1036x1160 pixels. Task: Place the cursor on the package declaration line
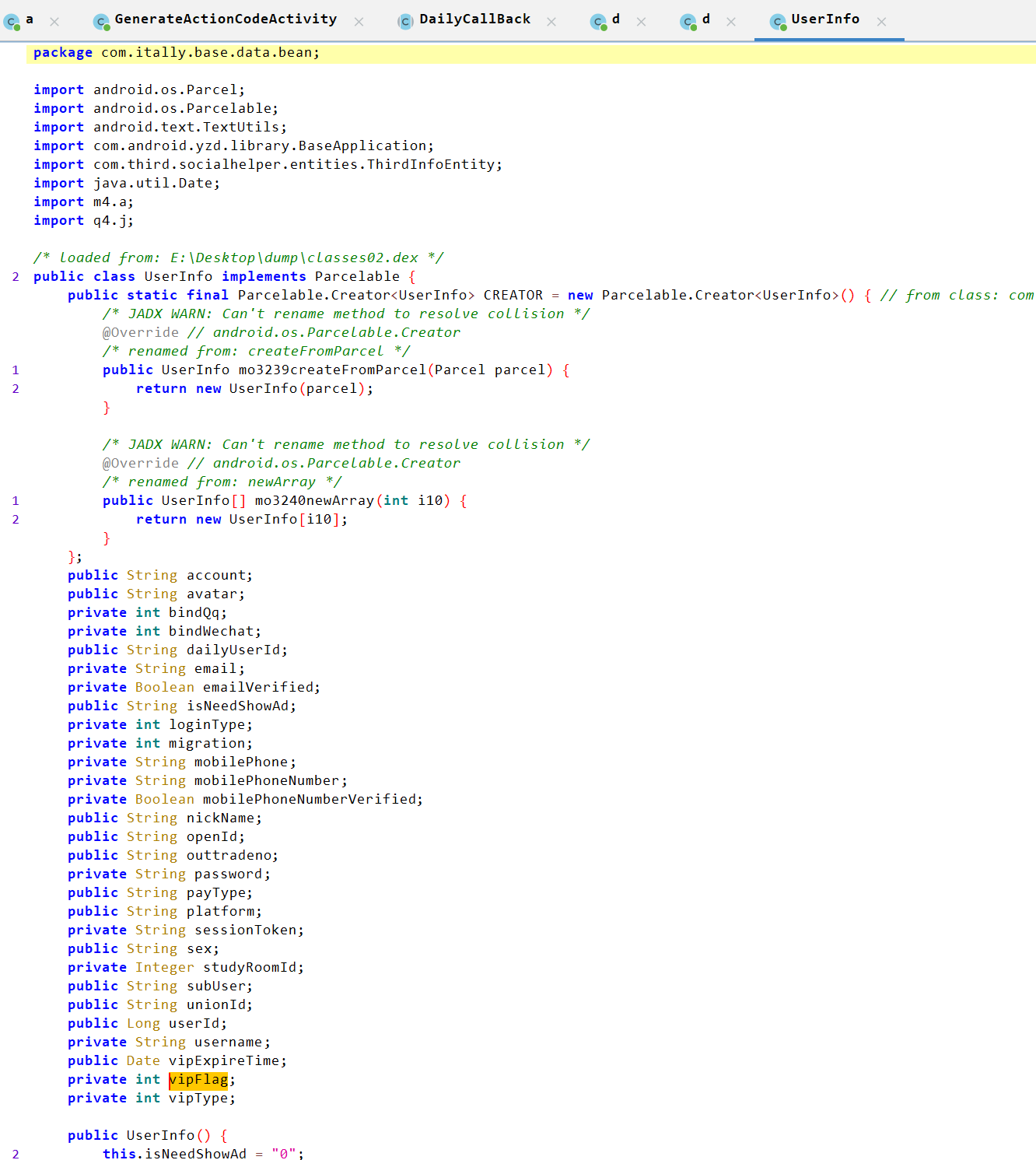click(210, 53)
